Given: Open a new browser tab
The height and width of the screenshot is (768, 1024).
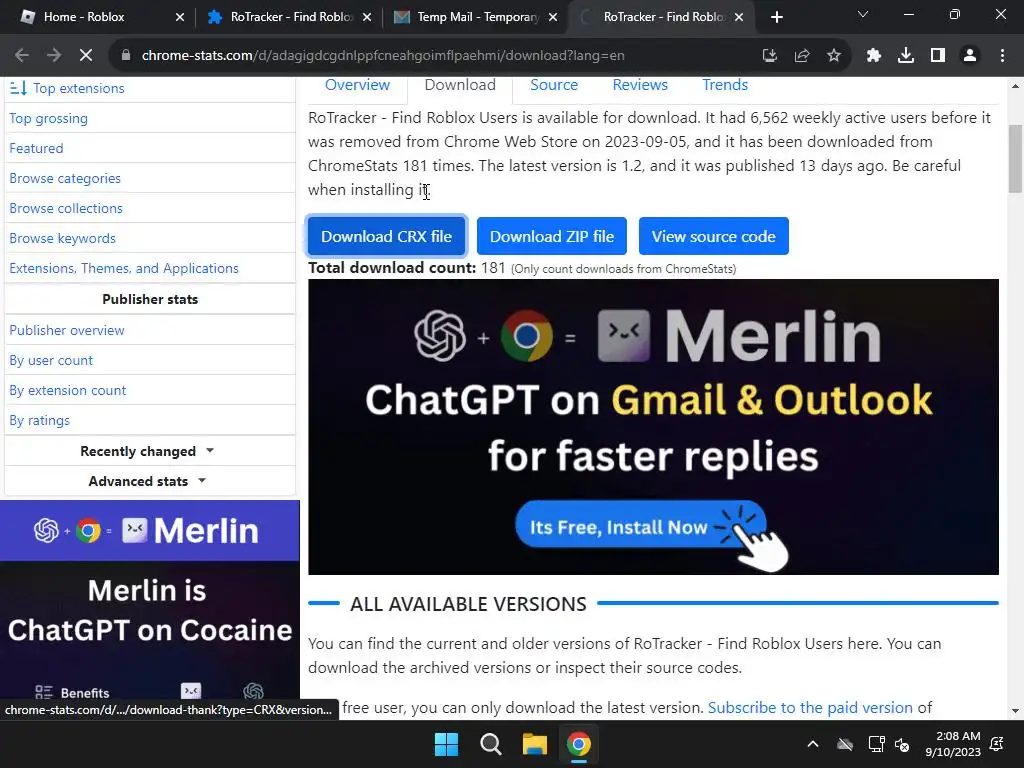Looking at the screenshot, I should coord(776,17).
